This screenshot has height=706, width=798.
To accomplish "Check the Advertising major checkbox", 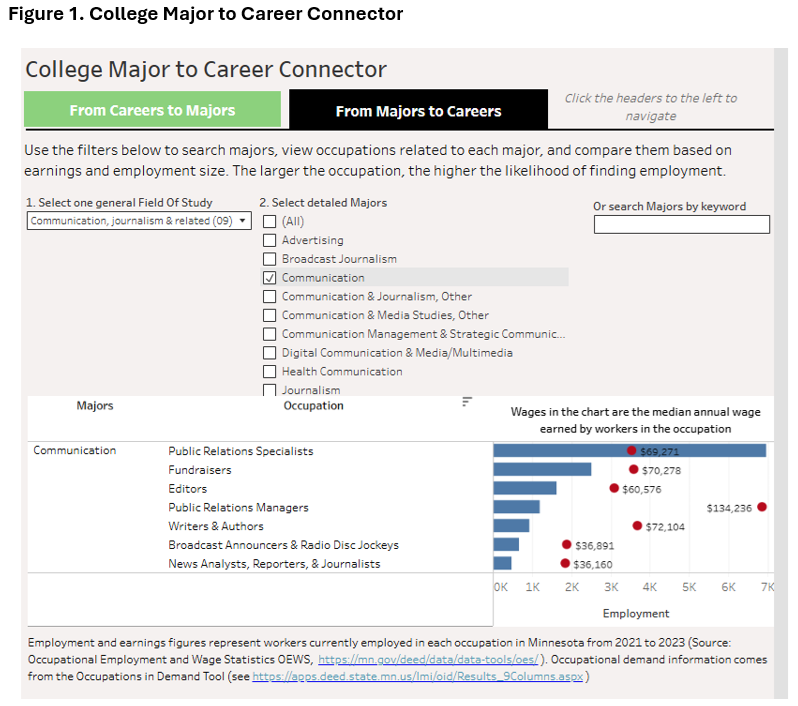I will pyautogui.click(x=269, y=240).
